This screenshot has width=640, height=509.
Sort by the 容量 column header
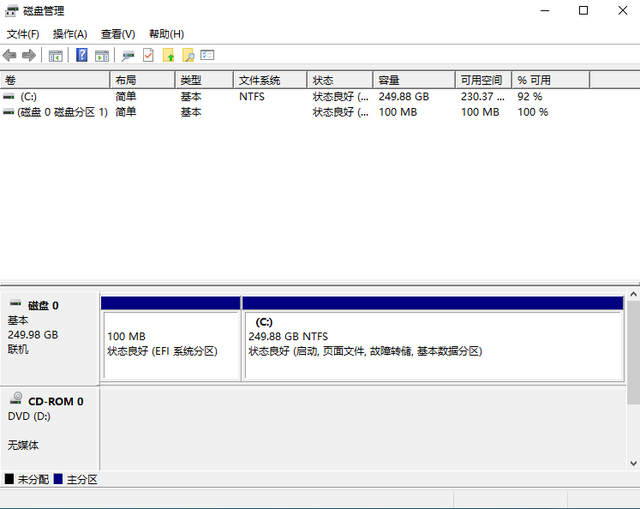414,80
